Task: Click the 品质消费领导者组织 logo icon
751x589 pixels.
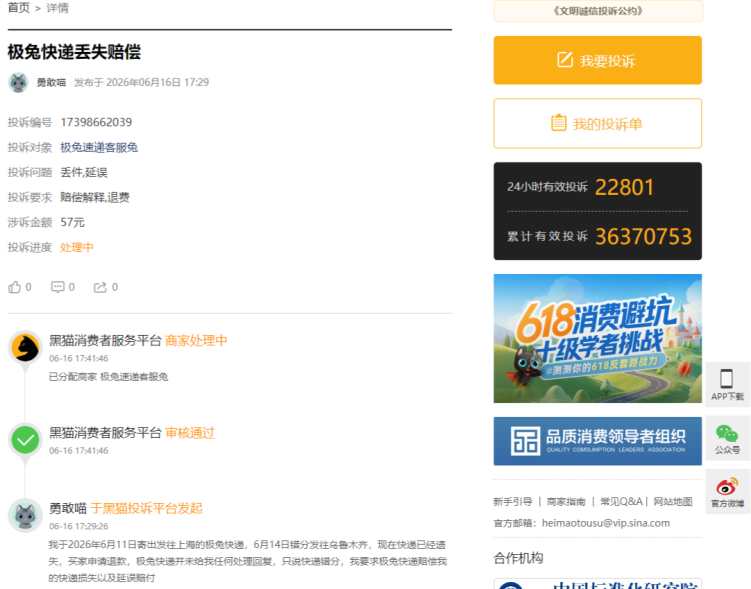Action: click(x=525, y=441)
